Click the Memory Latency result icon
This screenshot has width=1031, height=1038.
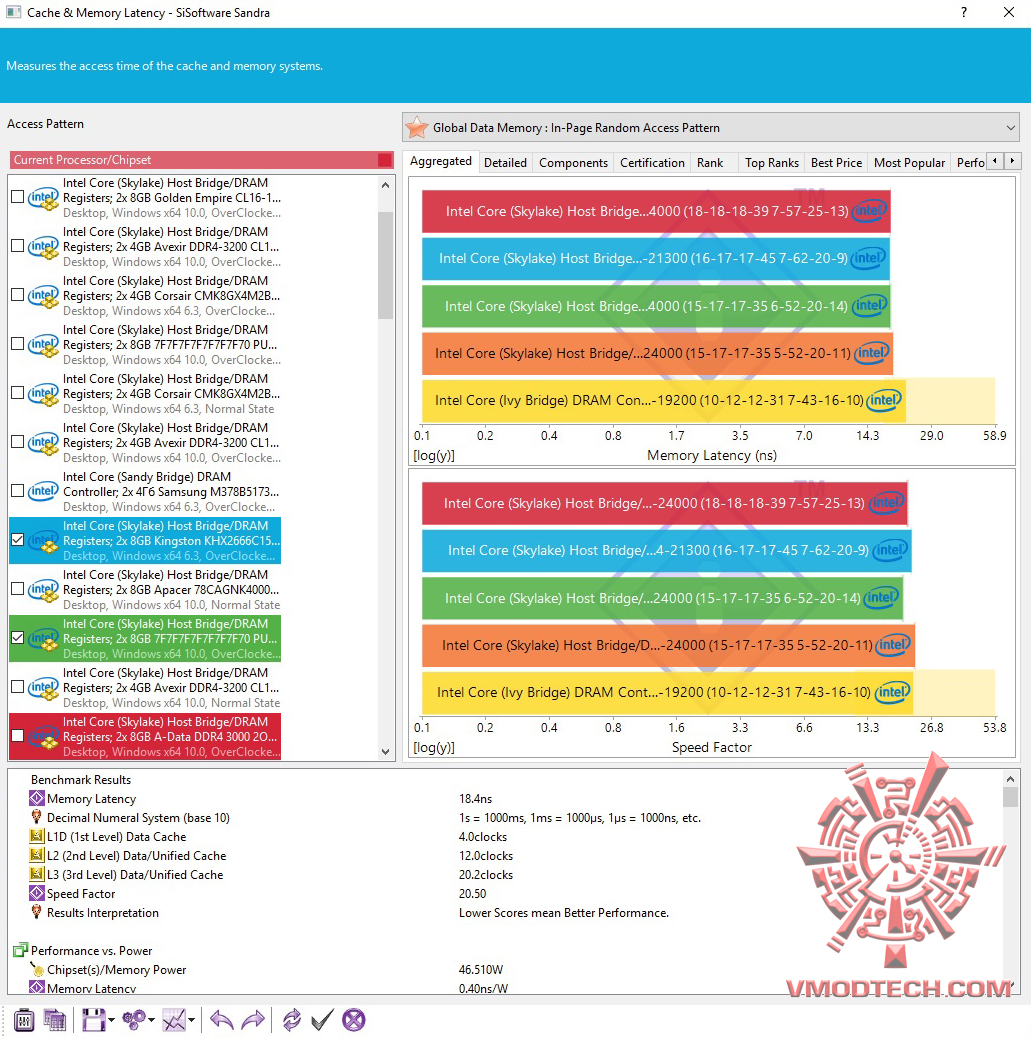[36, 798]
